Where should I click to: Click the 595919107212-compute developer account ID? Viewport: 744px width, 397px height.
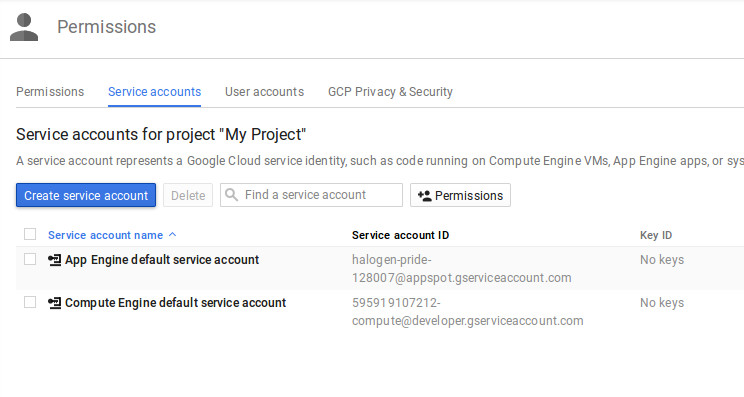pyautogui.click(x=467, y=312)
